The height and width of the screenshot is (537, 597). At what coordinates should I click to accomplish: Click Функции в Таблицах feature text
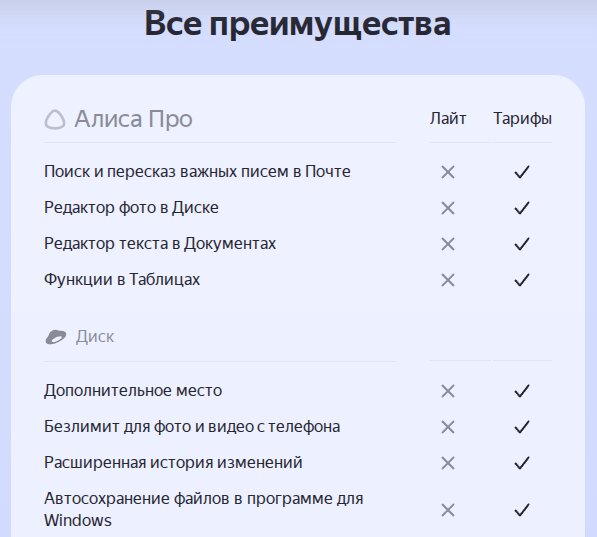(122, 280)
